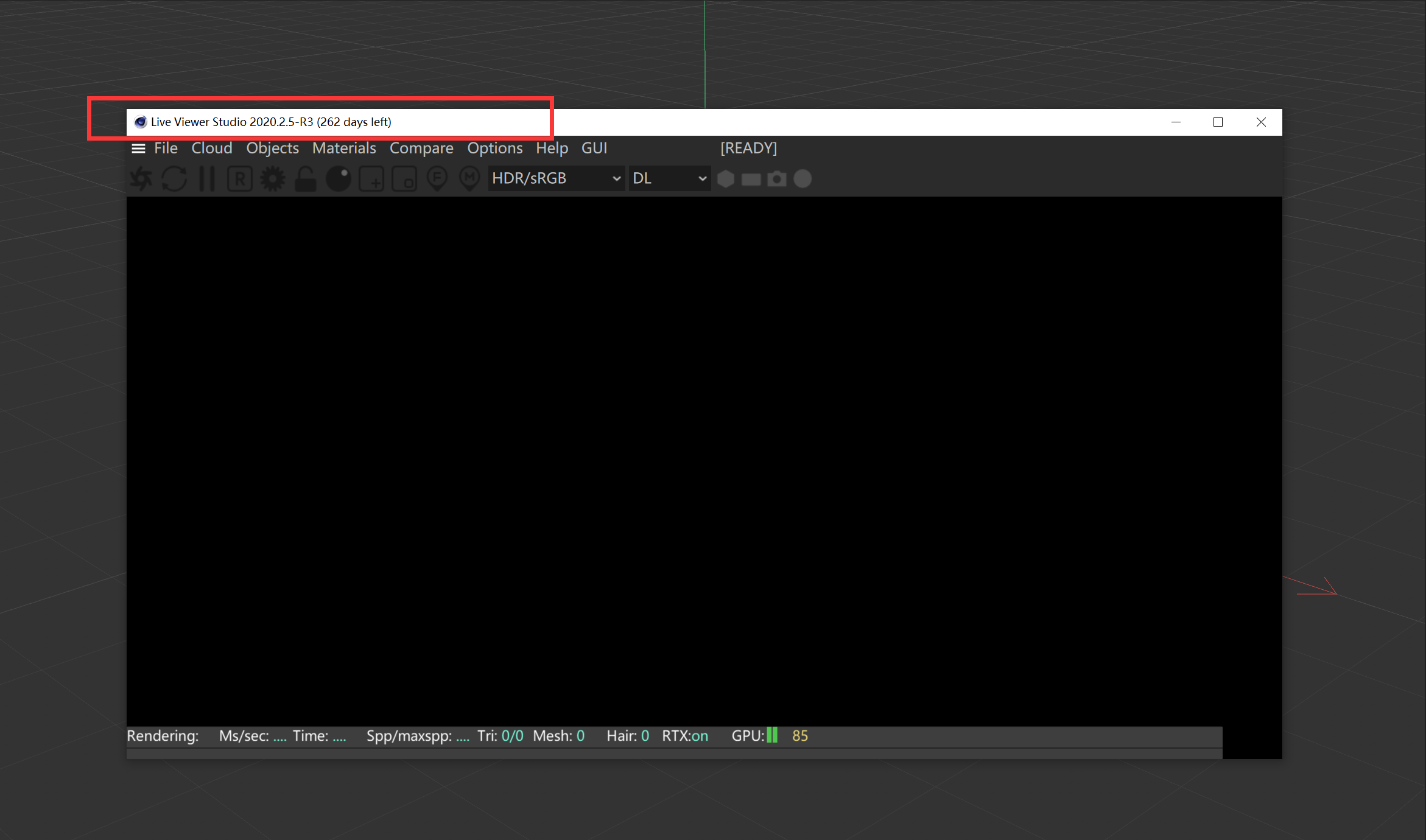Image resolution: width=1426 pixels, height=840 pixels.
Task: Click the camera snapshot icon
Action: coord(777,179)
